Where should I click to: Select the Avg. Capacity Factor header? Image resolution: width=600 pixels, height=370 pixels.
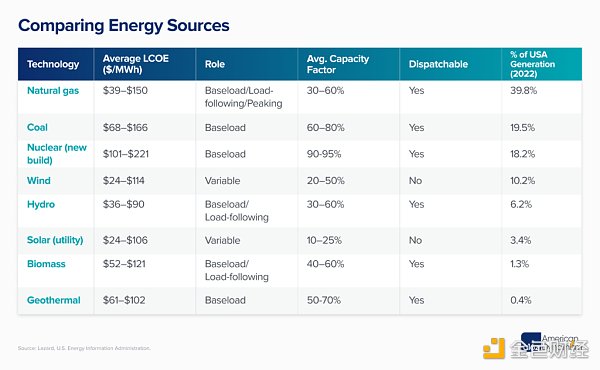338,64
